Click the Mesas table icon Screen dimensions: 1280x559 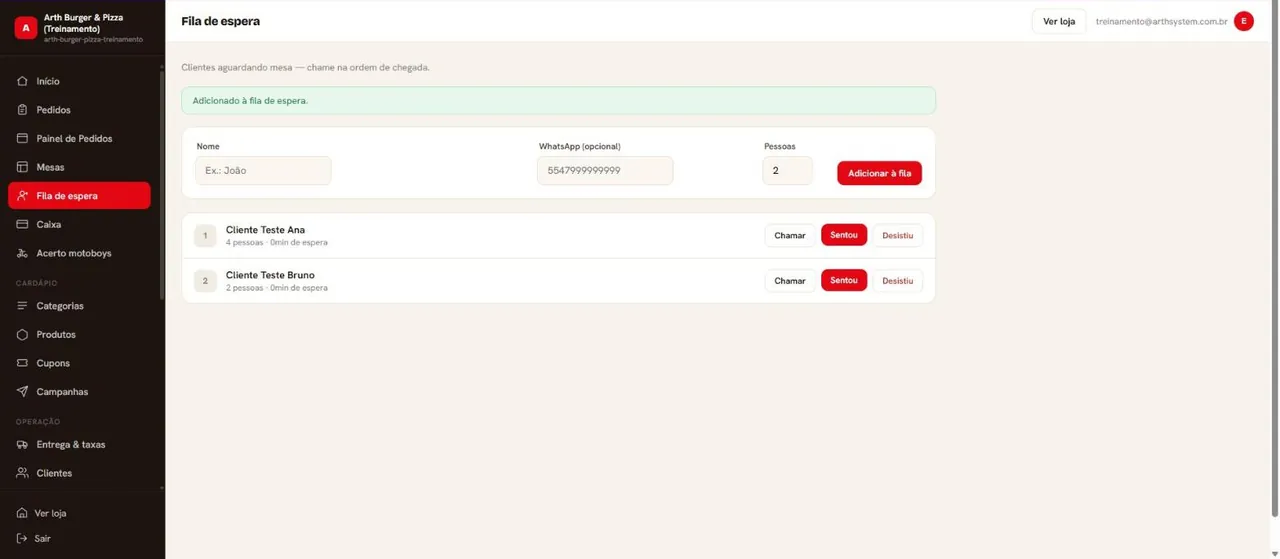22,167
